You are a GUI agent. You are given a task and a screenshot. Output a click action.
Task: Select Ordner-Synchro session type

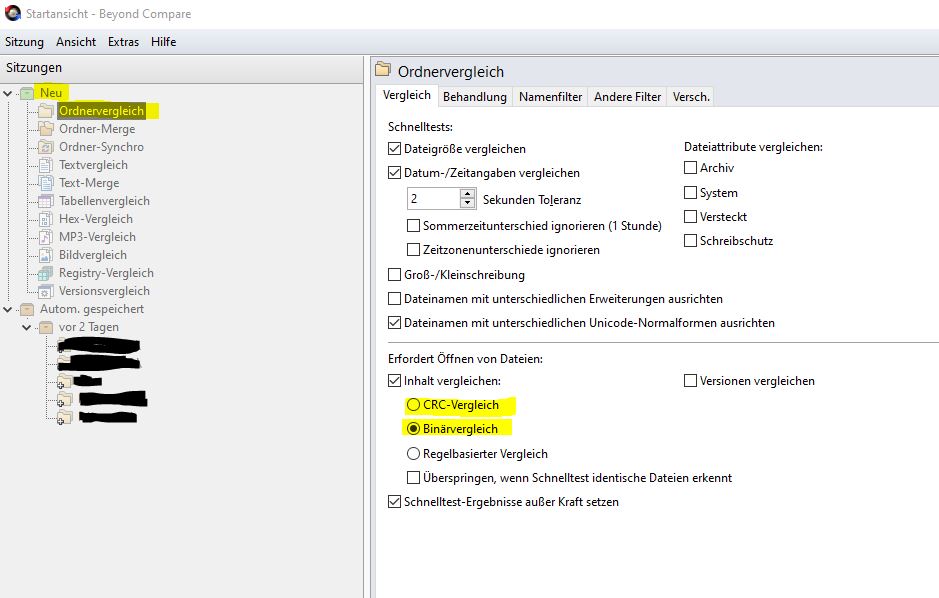pyautogui.click(x=101, y=147)
